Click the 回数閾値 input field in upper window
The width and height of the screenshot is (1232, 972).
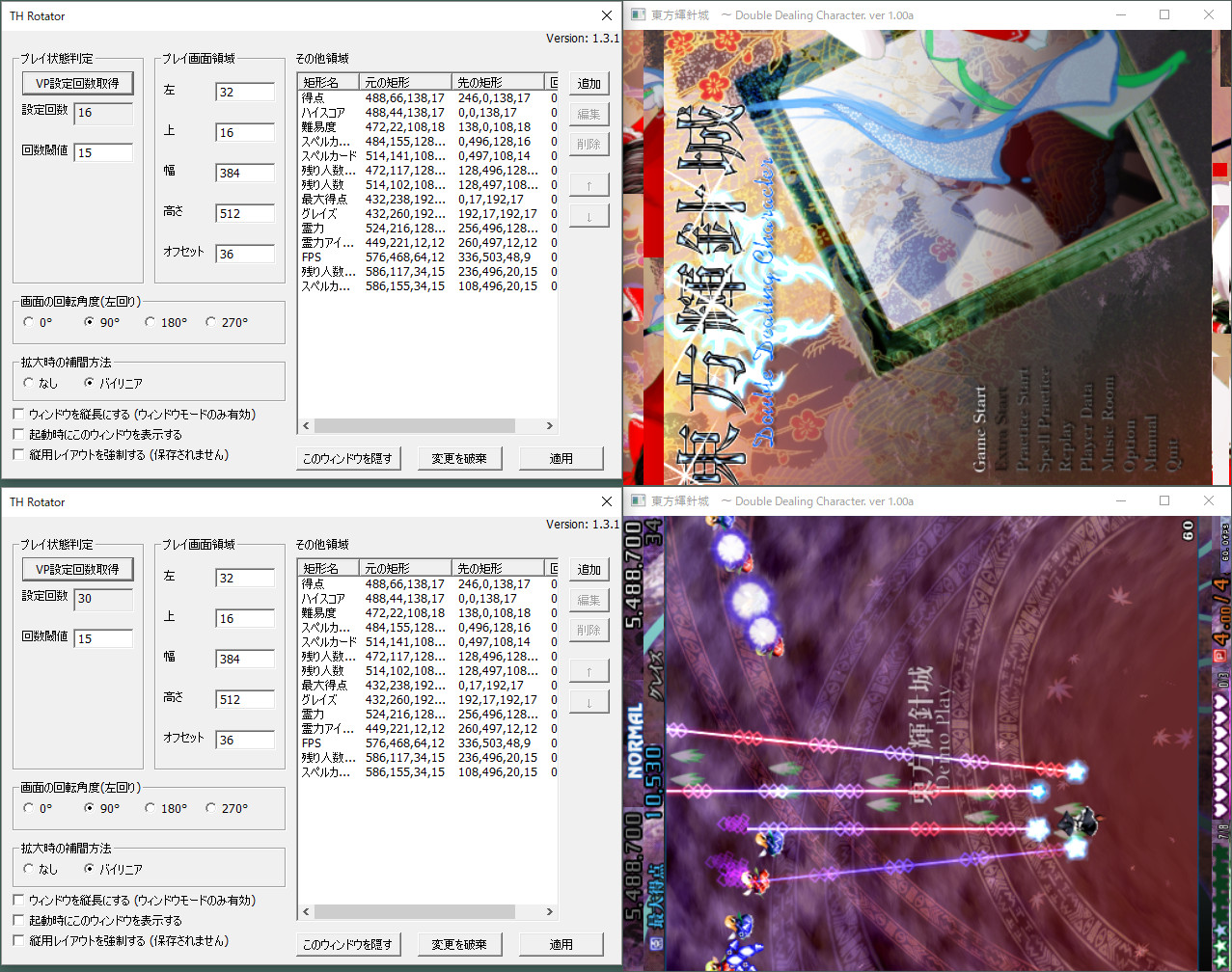click(x=103, y=152)
